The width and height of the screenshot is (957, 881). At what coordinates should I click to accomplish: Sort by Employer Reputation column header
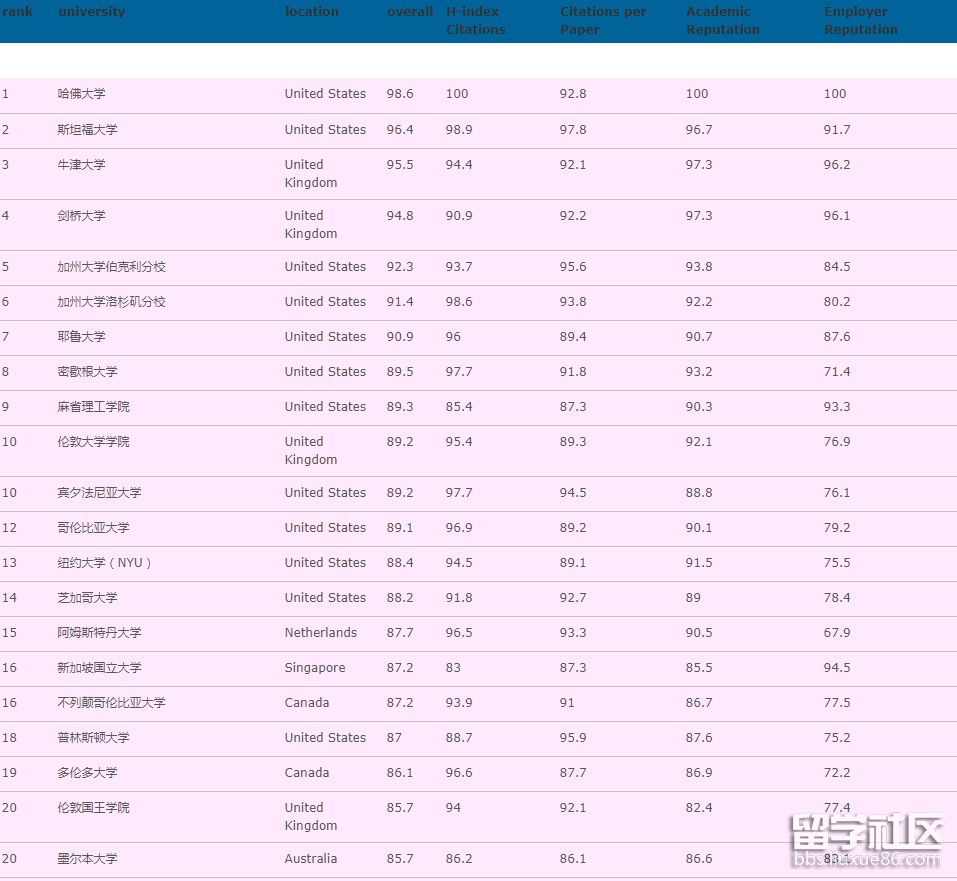coord(860,20)
